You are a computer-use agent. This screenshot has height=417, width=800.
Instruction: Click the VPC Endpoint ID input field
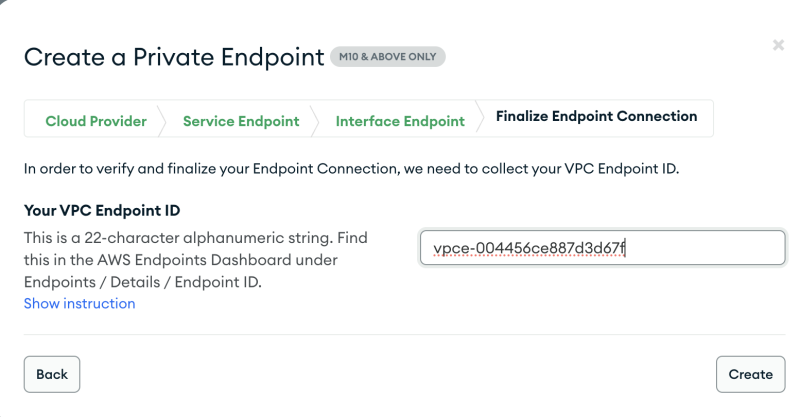tap(602, 248)
